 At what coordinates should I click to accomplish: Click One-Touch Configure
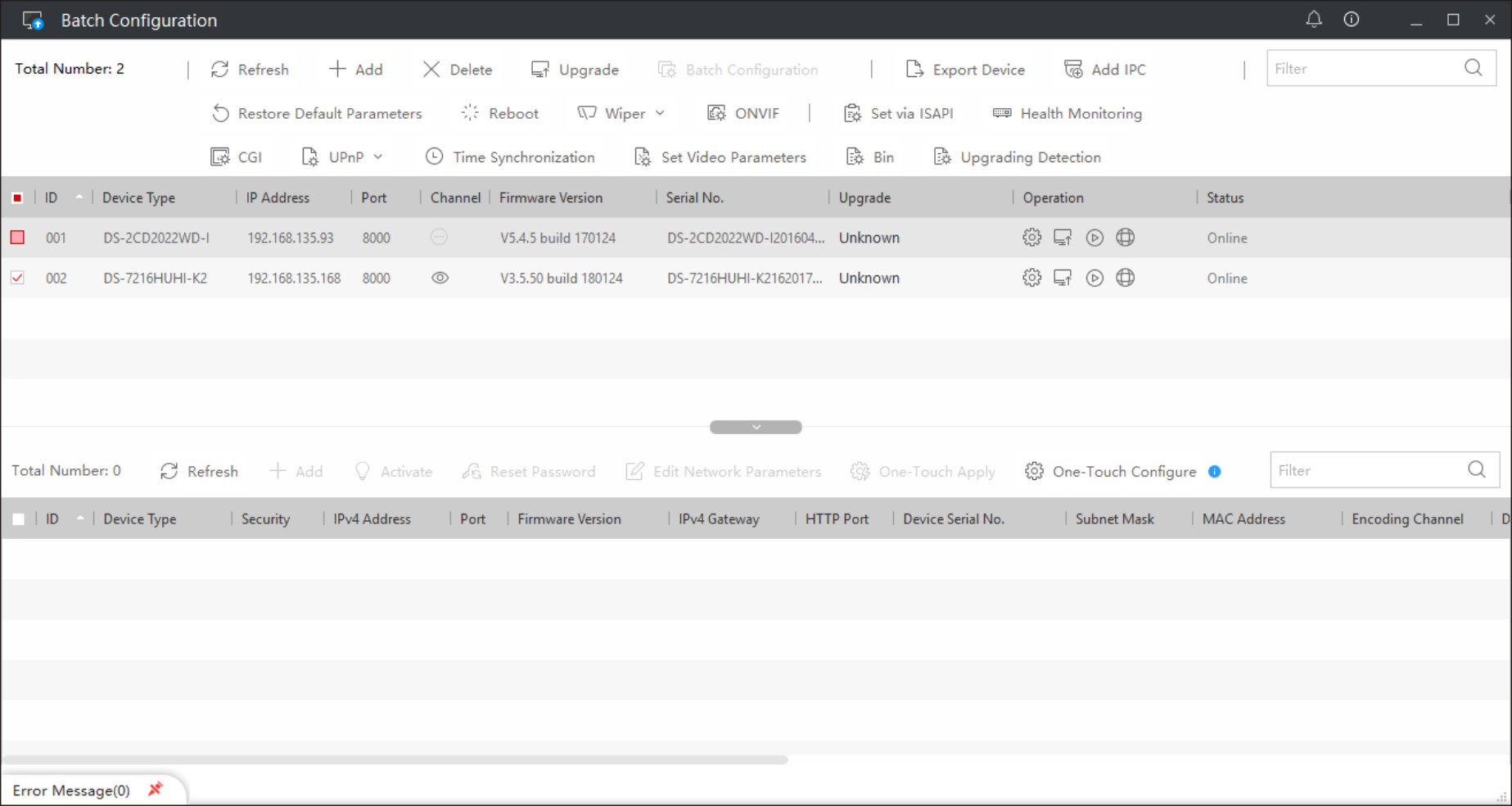click(1111, 471)
